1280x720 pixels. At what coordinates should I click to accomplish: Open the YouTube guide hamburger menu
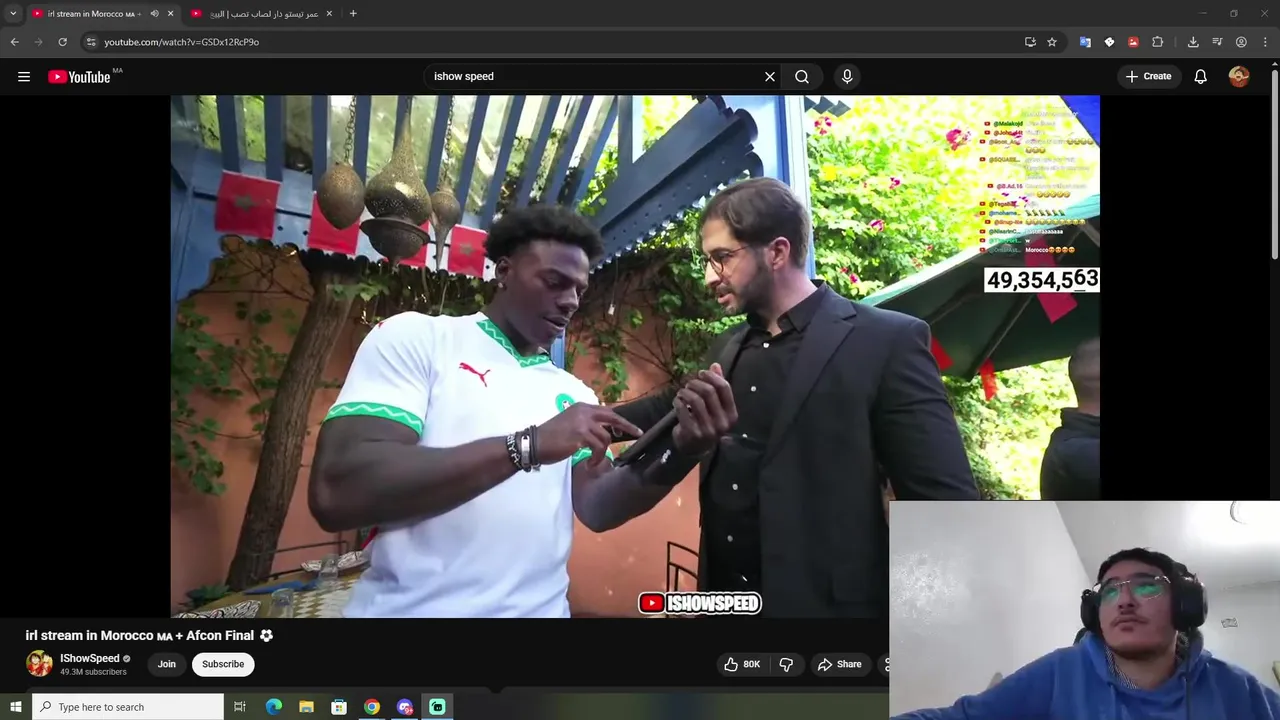[24, 76]
